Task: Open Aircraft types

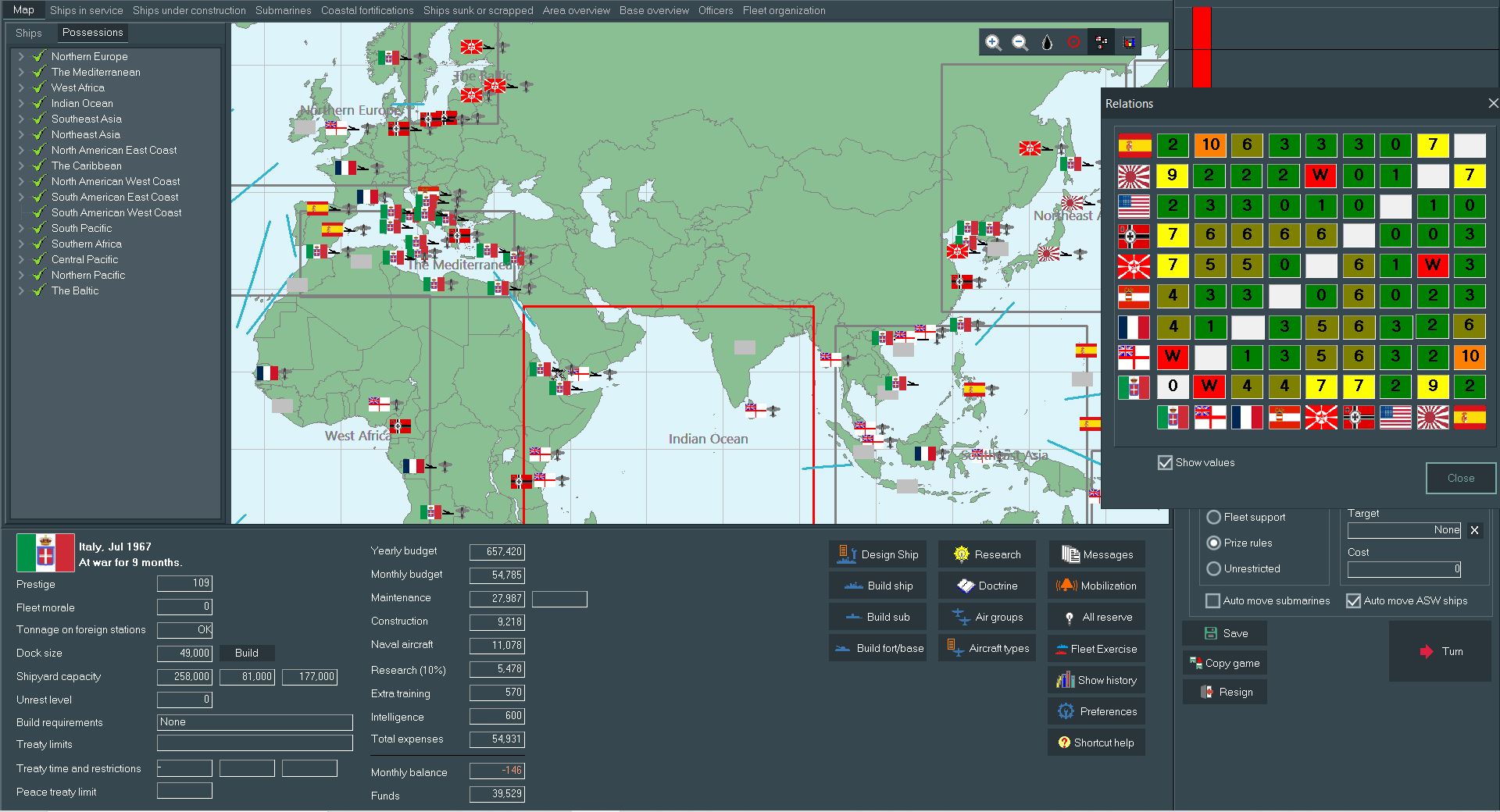Action: (x=987, y=648)
